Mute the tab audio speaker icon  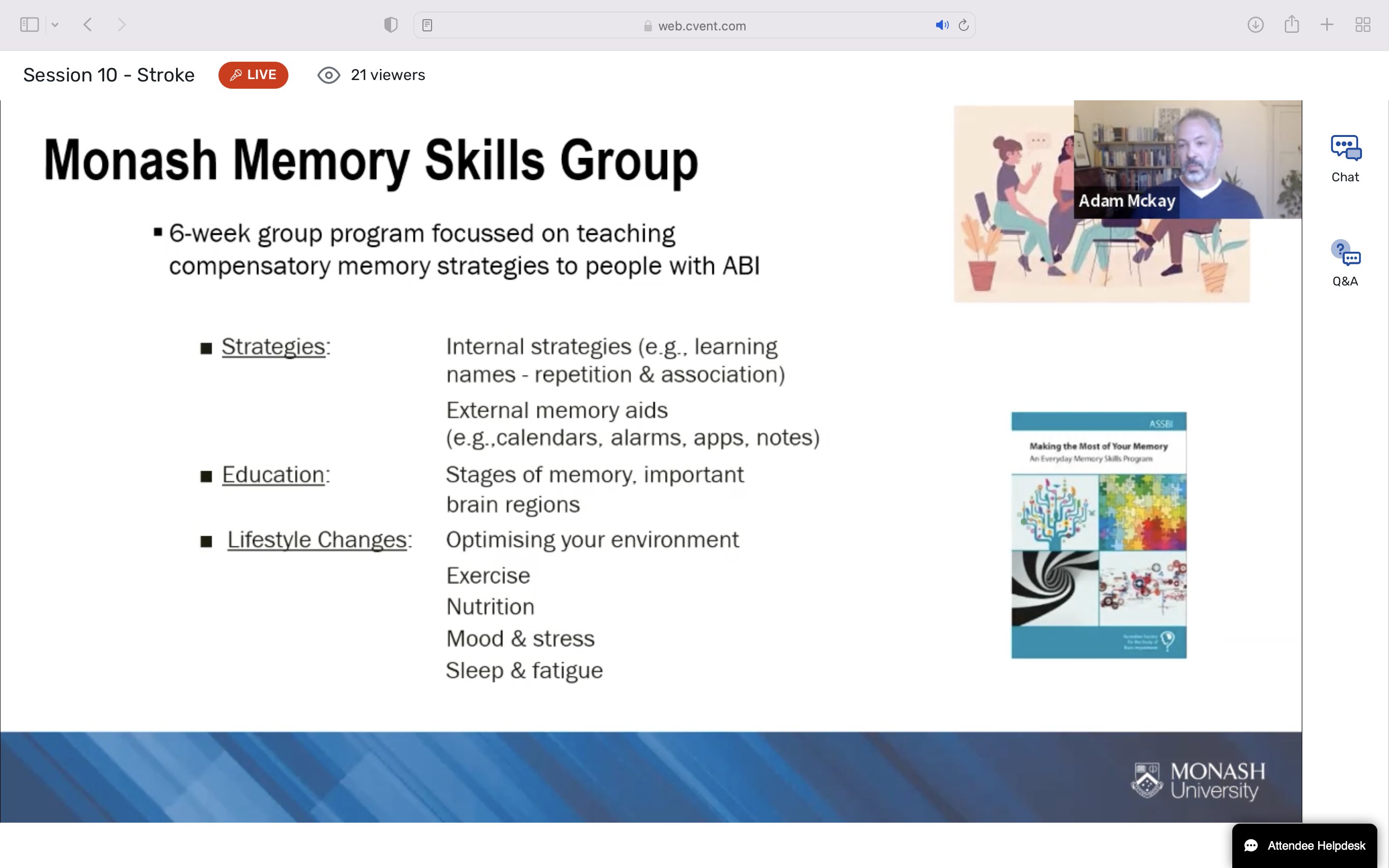(941, 25)
